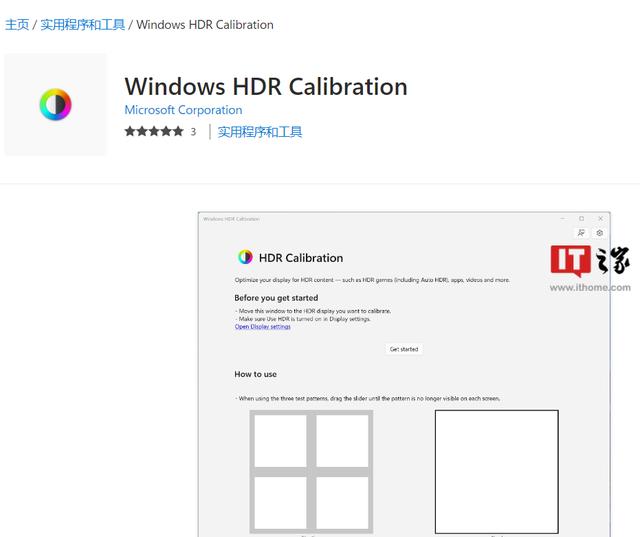Minimize the HDR Calibration window
Viewport: 640px width, 537px height.
(x=563, y=219)
